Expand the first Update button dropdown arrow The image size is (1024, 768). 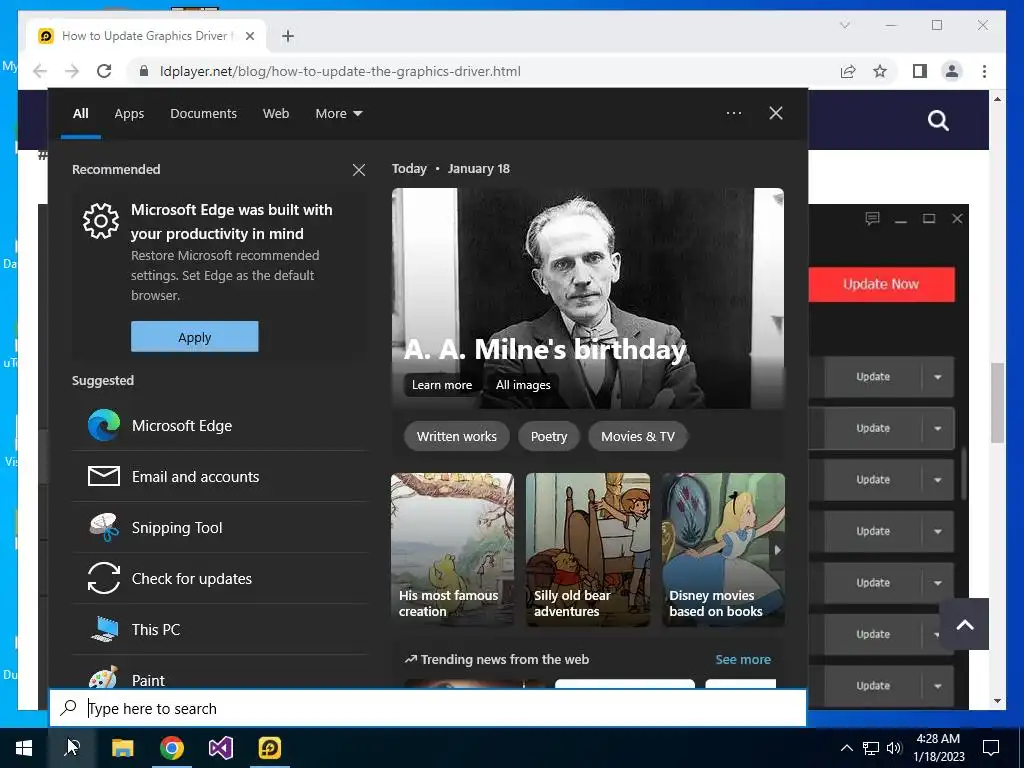click(x=938, y=377)
